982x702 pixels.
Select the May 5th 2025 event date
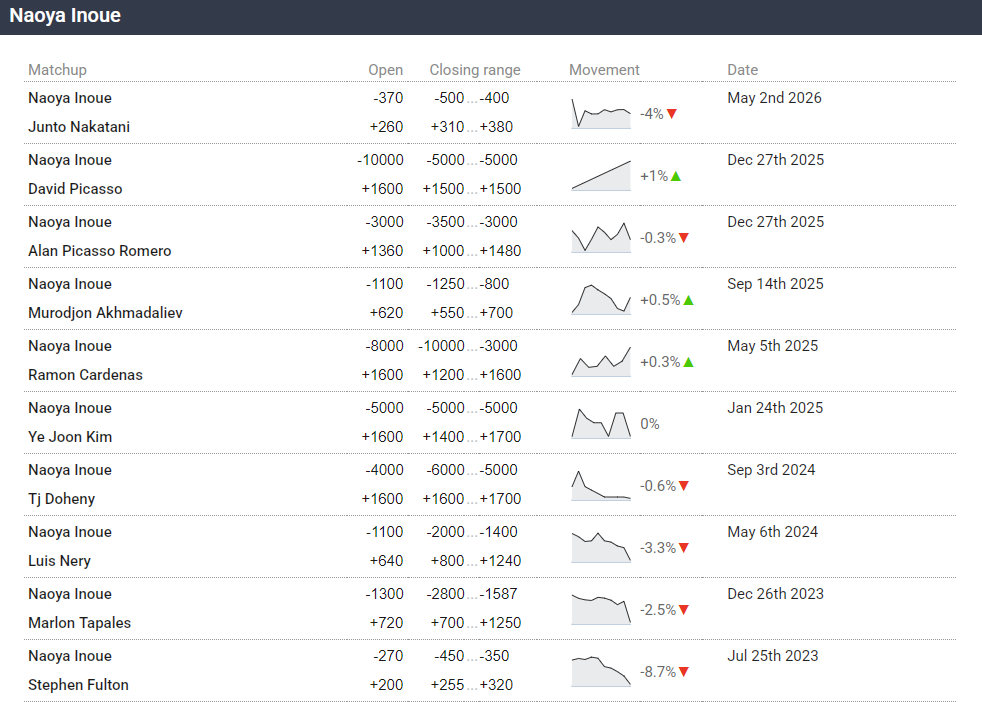point(773,346)
